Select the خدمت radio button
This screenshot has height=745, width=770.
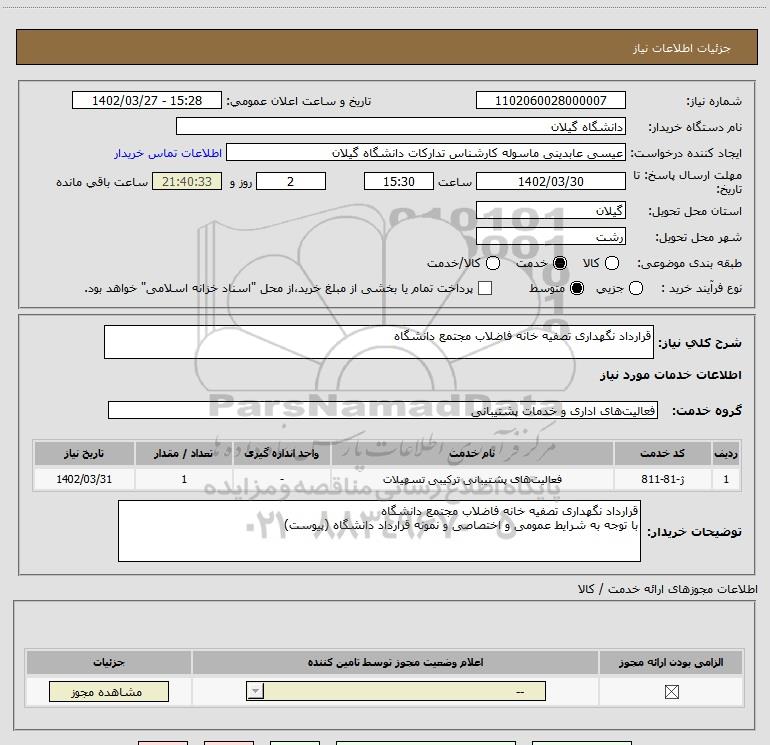click(559, 263)
